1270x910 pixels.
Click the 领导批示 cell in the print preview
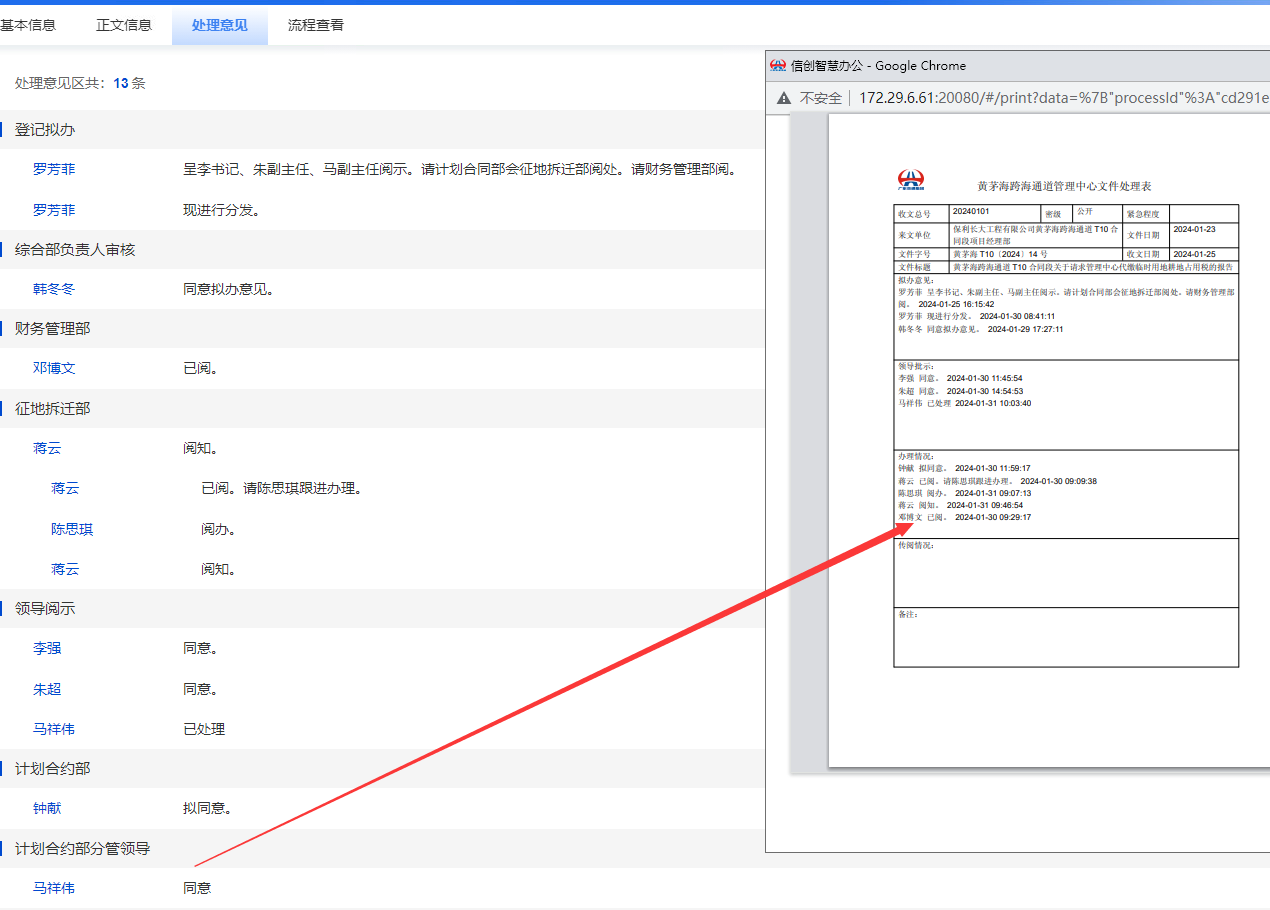click(x=1066, y=405)
